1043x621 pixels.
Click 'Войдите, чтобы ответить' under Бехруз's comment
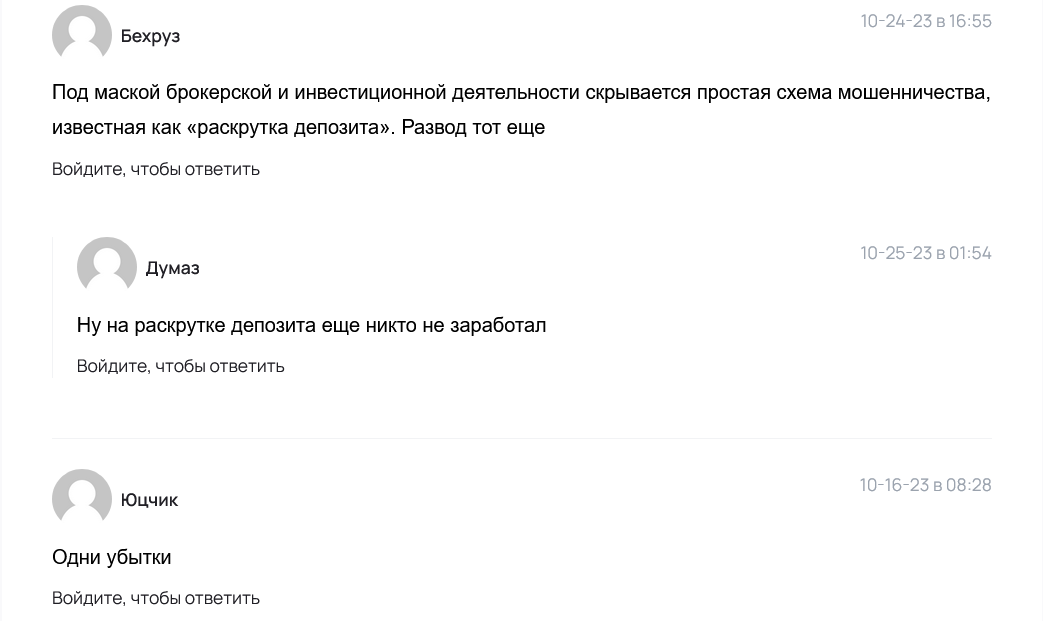156,169
